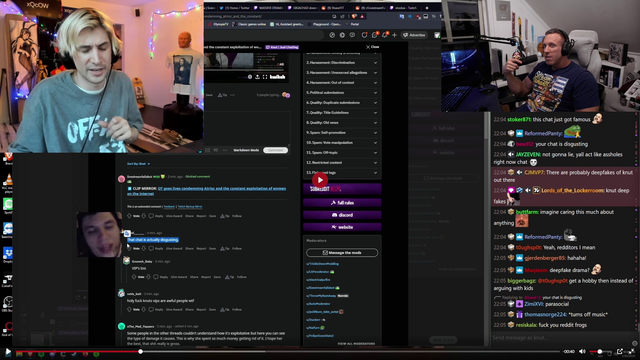Image resolution: width=640 pixels, height=360 pixels.
Task: Expand rule 6 Quality: Duplicate submissions
Action: pos(342,103)
